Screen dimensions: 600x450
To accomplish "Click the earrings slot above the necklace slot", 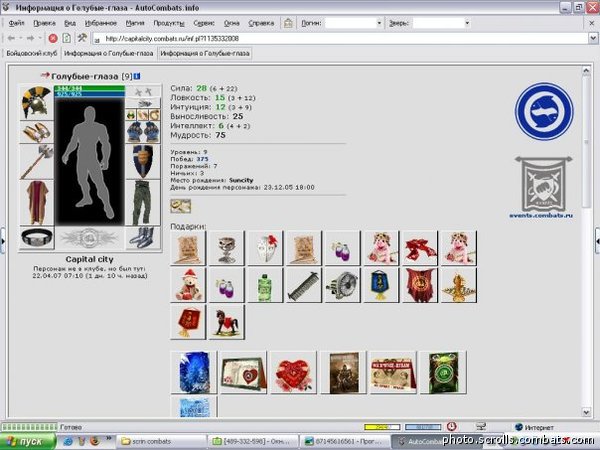I will coord(143,92).
